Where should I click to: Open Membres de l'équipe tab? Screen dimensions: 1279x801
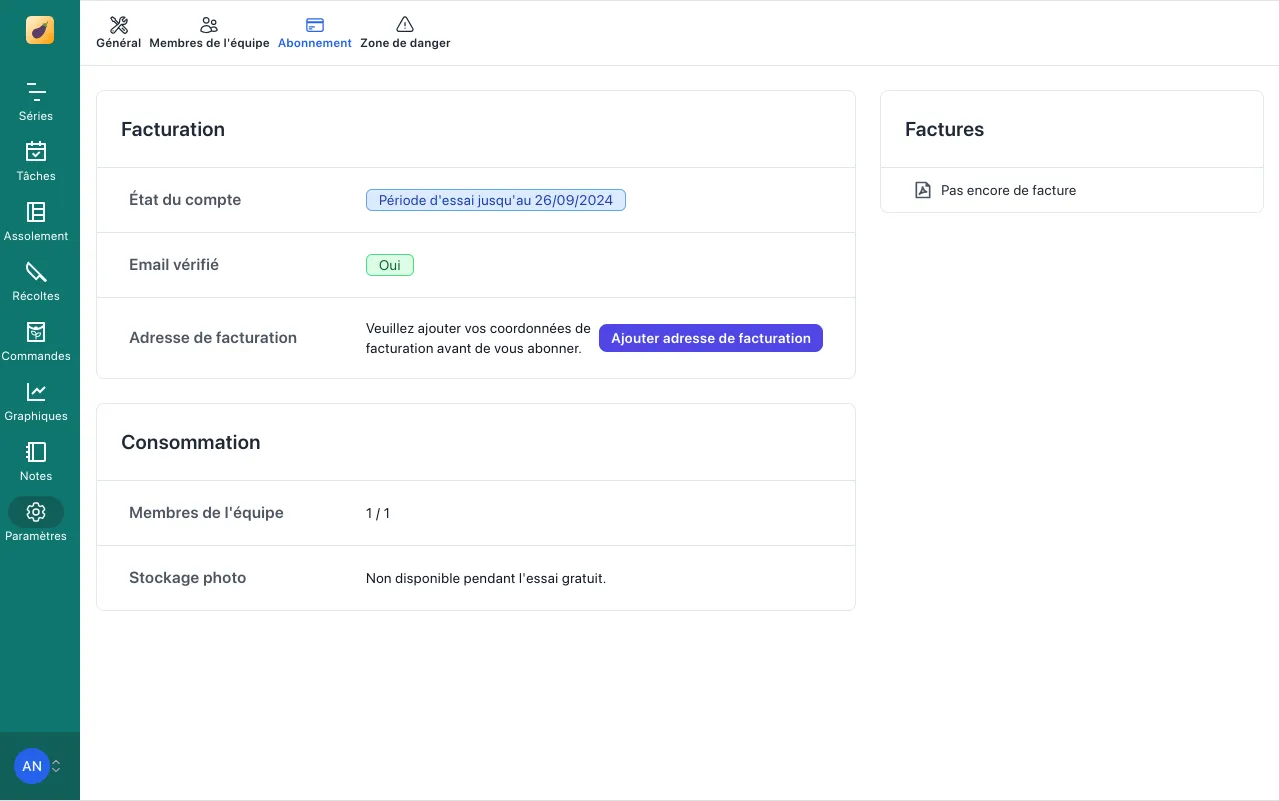click(209, 33)
